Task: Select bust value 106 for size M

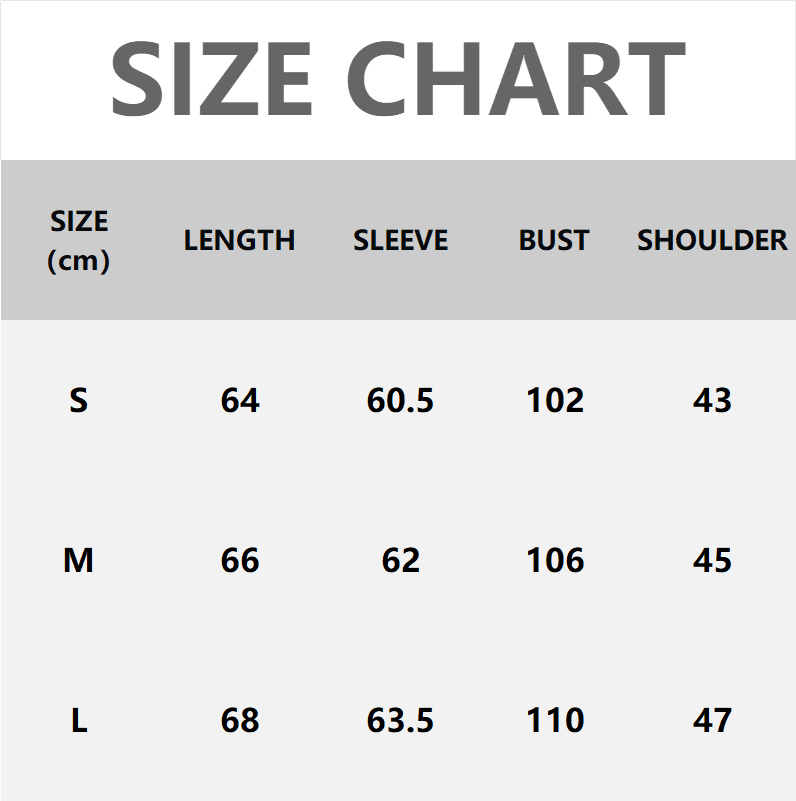Action: [x=555, y=560]
